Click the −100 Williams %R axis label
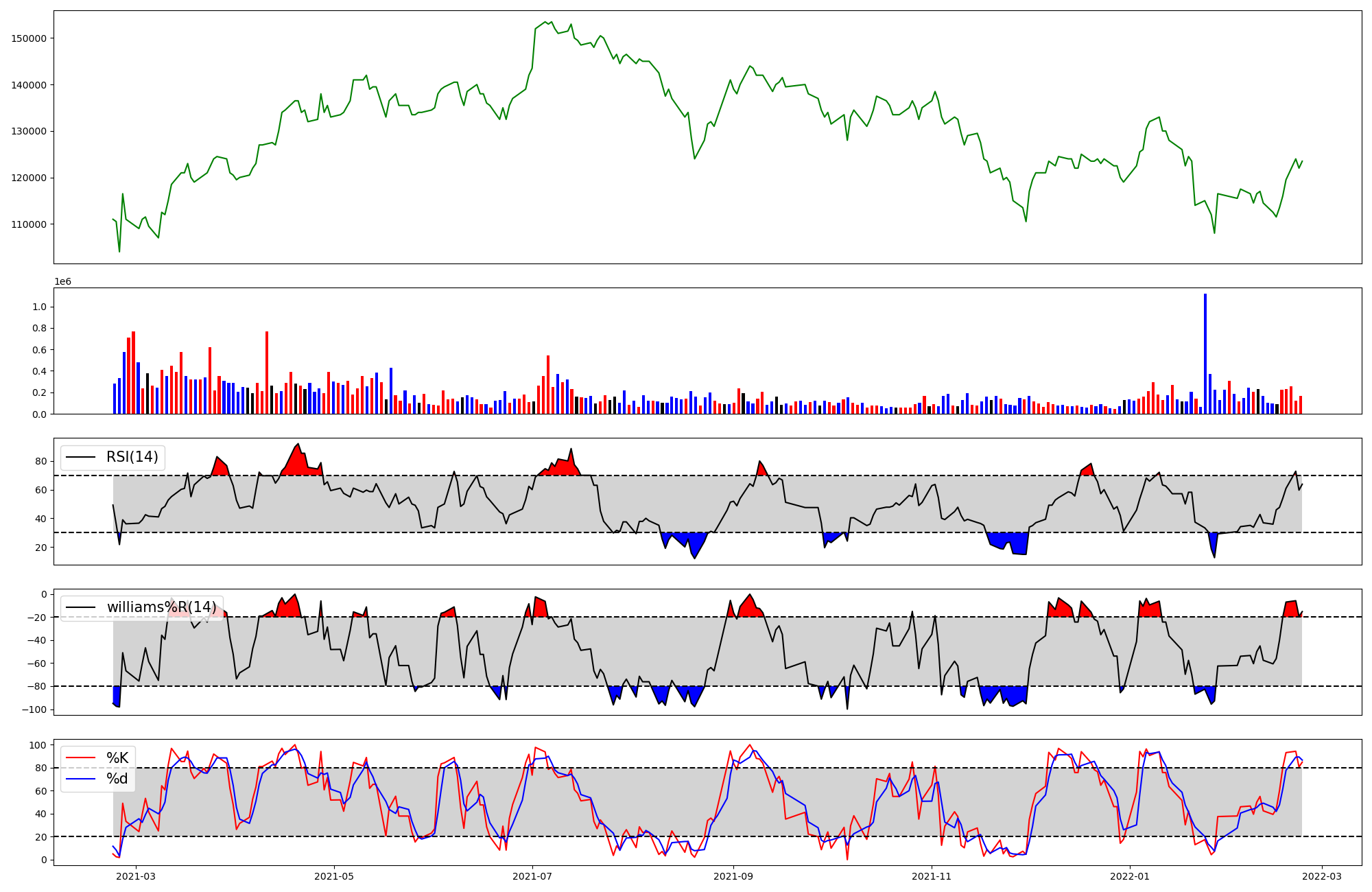This screenshot has width=1372, height=892. pos(34,709)
